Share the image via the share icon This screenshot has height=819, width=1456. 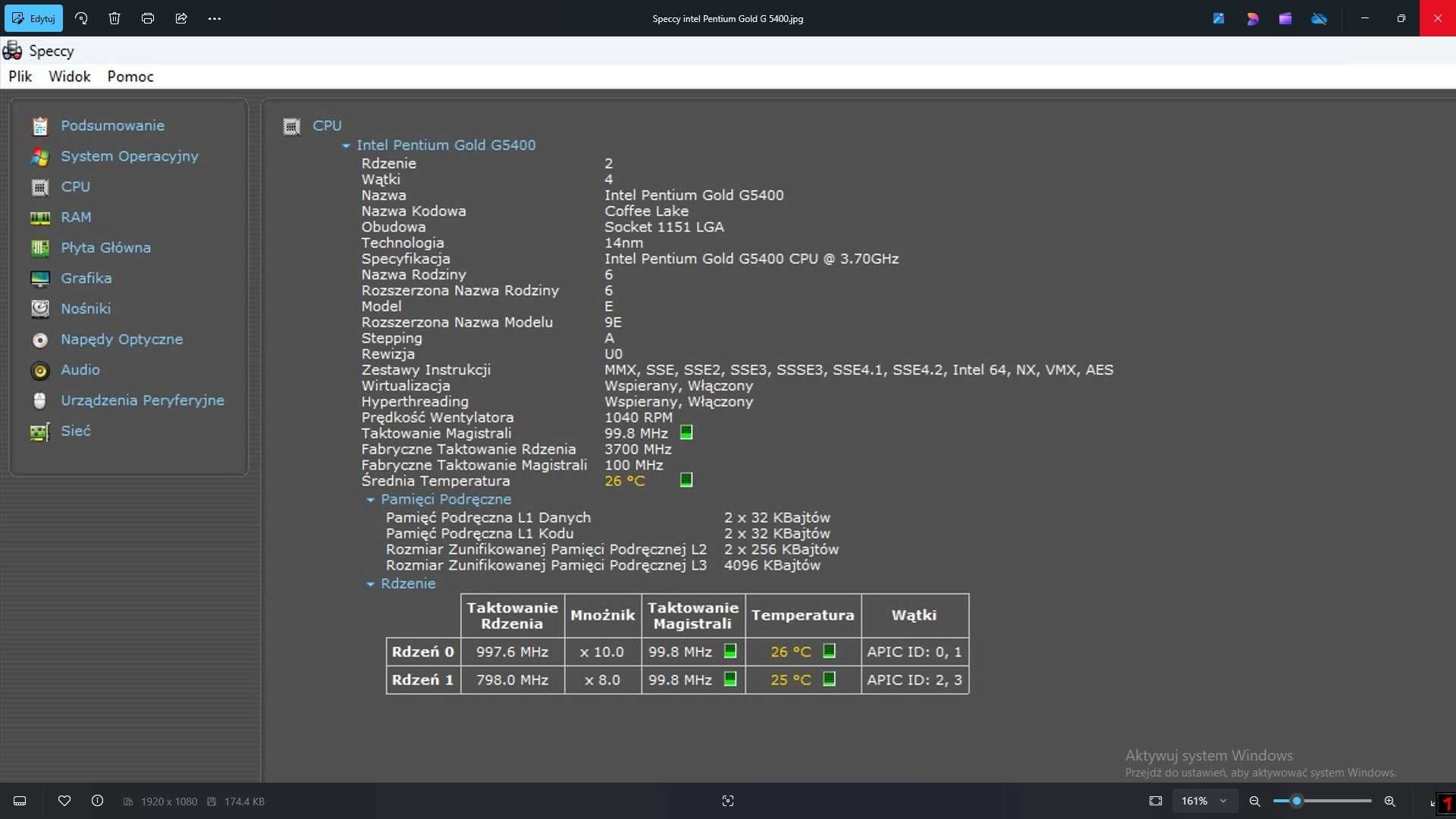(181, 18)
